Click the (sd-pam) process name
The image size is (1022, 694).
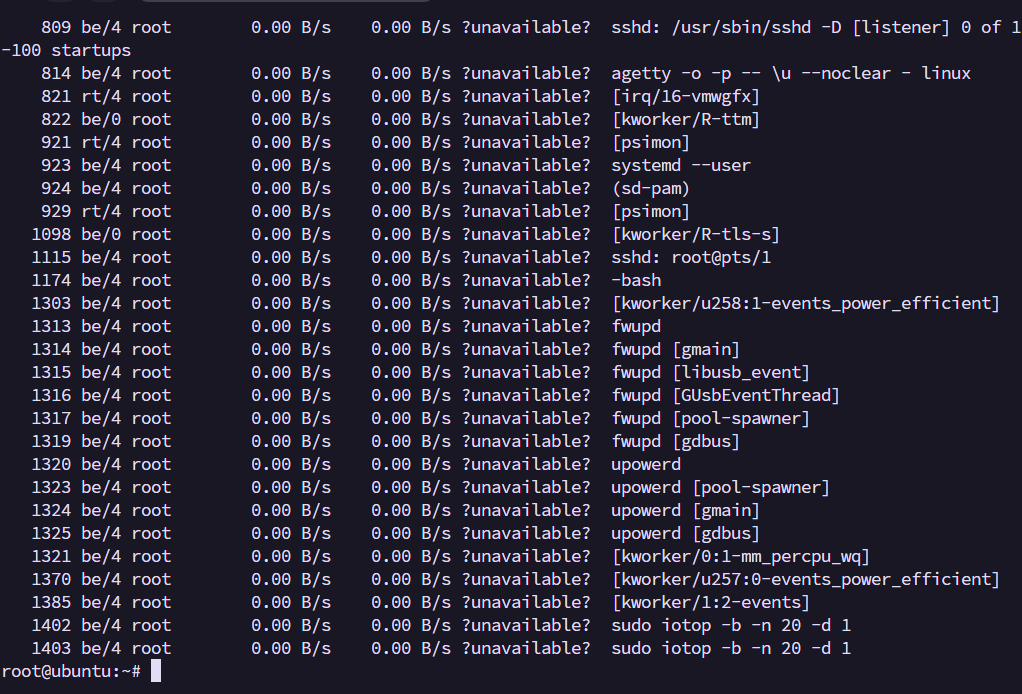(650, 188)
